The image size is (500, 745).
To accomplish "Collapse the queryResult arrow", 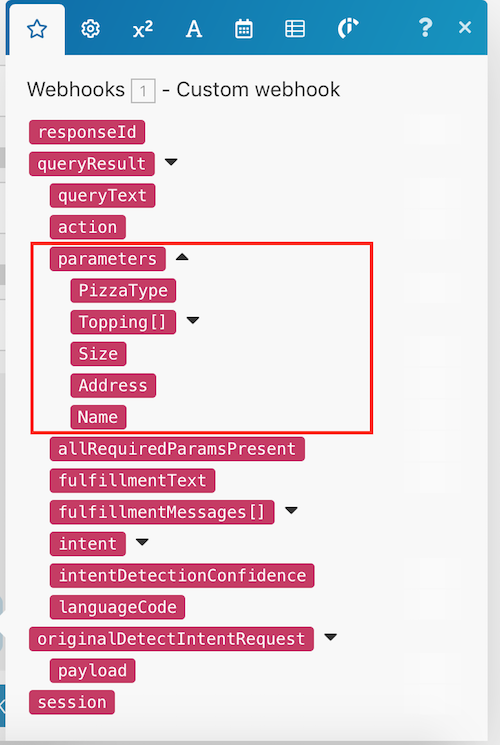I will 171,162.
